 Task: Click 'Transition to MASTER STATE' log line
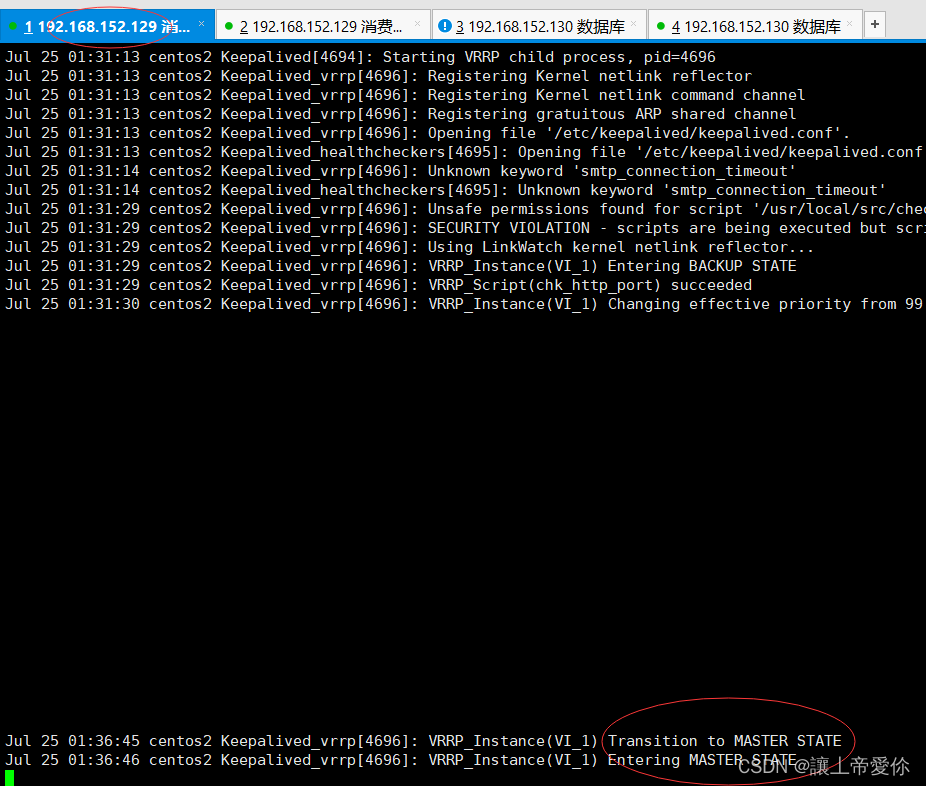coord(423,741)
